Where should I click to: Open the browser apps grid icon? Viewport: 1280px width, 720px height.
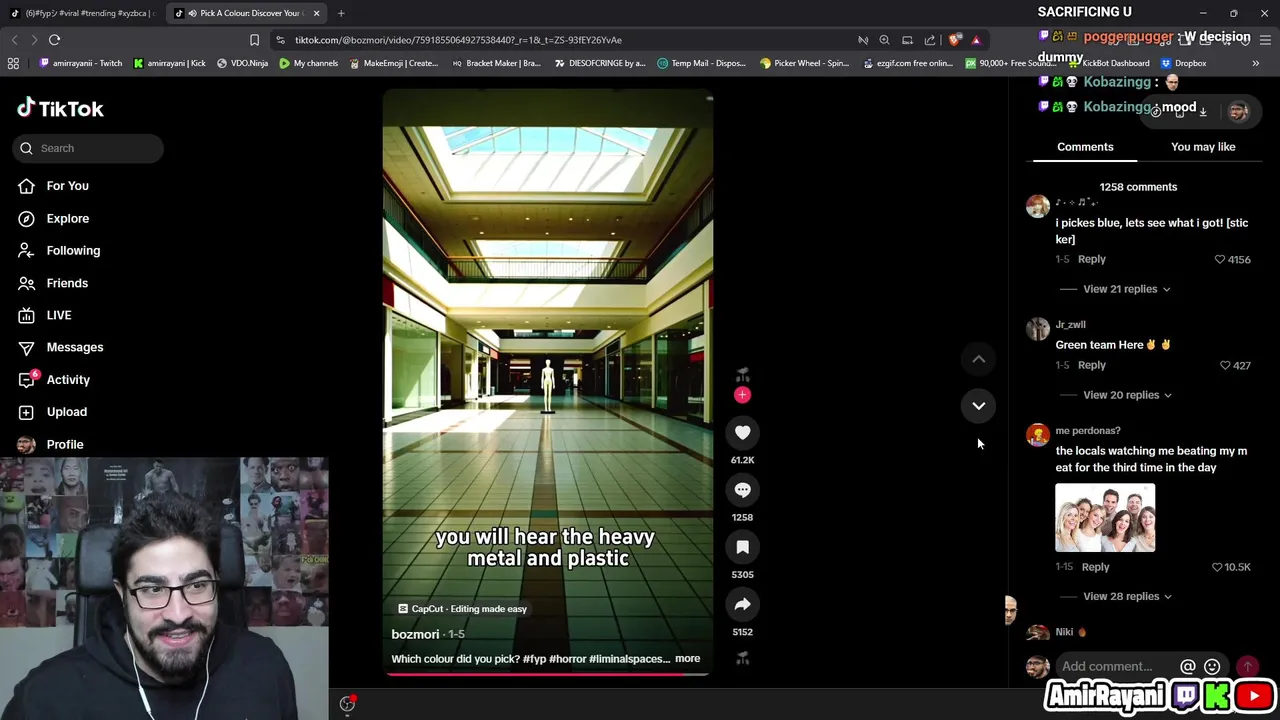(x=13, y=63)
